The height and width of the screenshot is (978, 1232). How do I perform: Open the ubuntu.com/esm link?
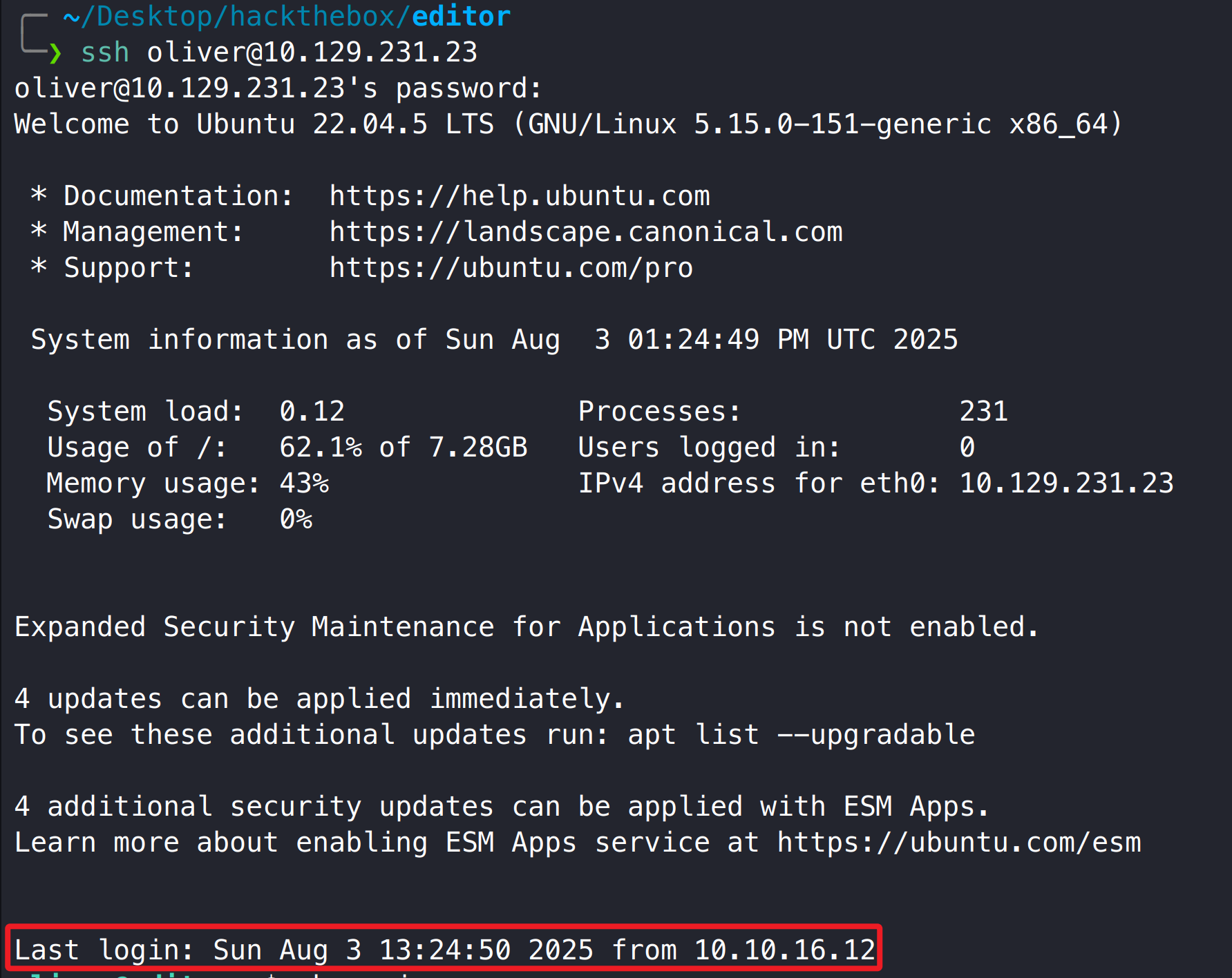coord(958,843)
